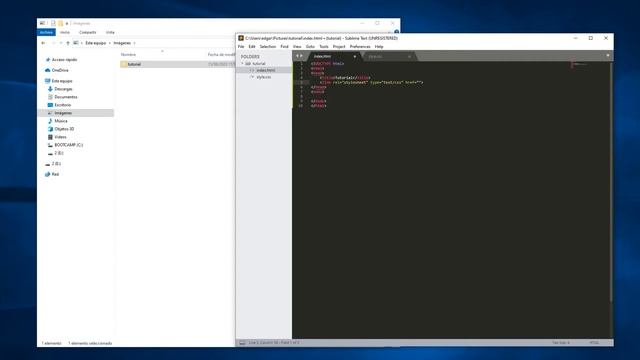
Task: Open the Preferences menu in Sublime Text
Action: 360,47
